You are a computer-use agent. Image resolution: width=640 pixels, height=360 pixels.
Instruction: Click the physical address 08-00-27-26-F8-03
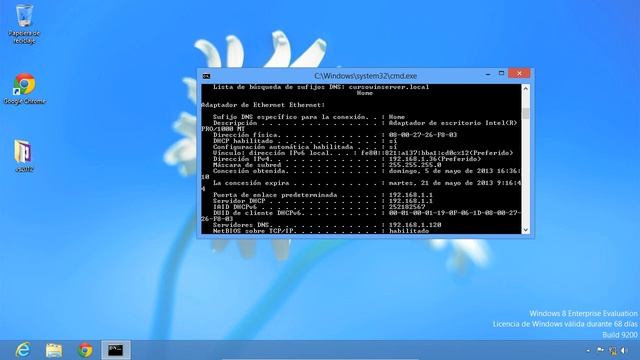[423, 135]
